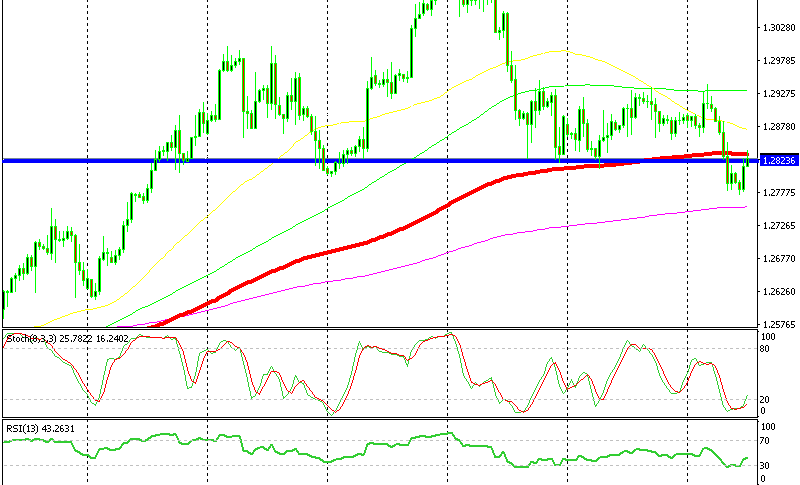This screenshot has height=485, width=800.
Task: Click the 1.26770 price axis label
Action: [779, 259]
